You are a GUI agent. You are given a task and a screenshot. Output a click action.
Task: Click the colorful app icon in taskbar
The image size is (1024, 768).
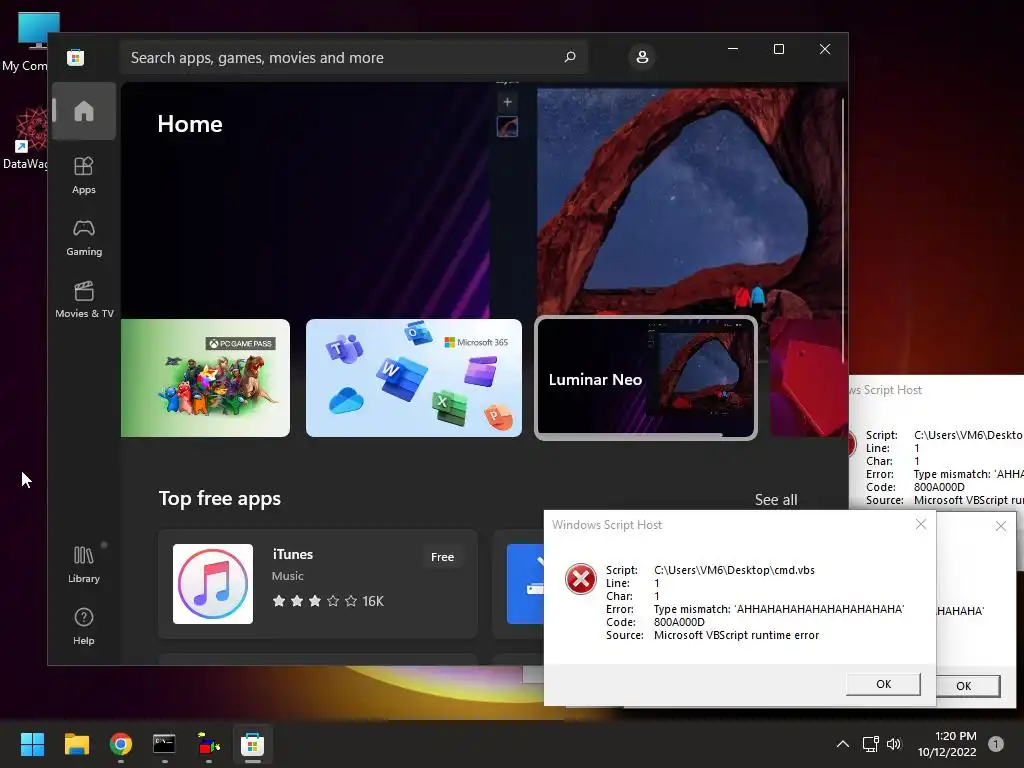coord(208,744)
